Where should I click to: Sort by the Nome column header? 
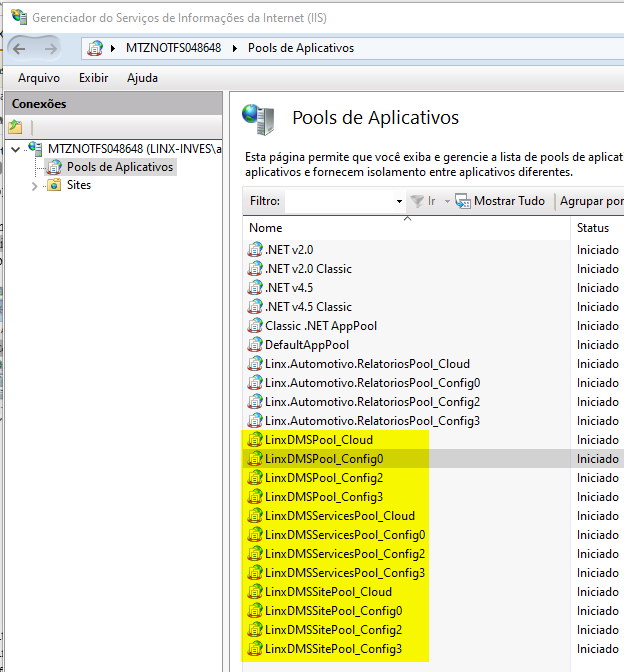click(x=406, y=228)
